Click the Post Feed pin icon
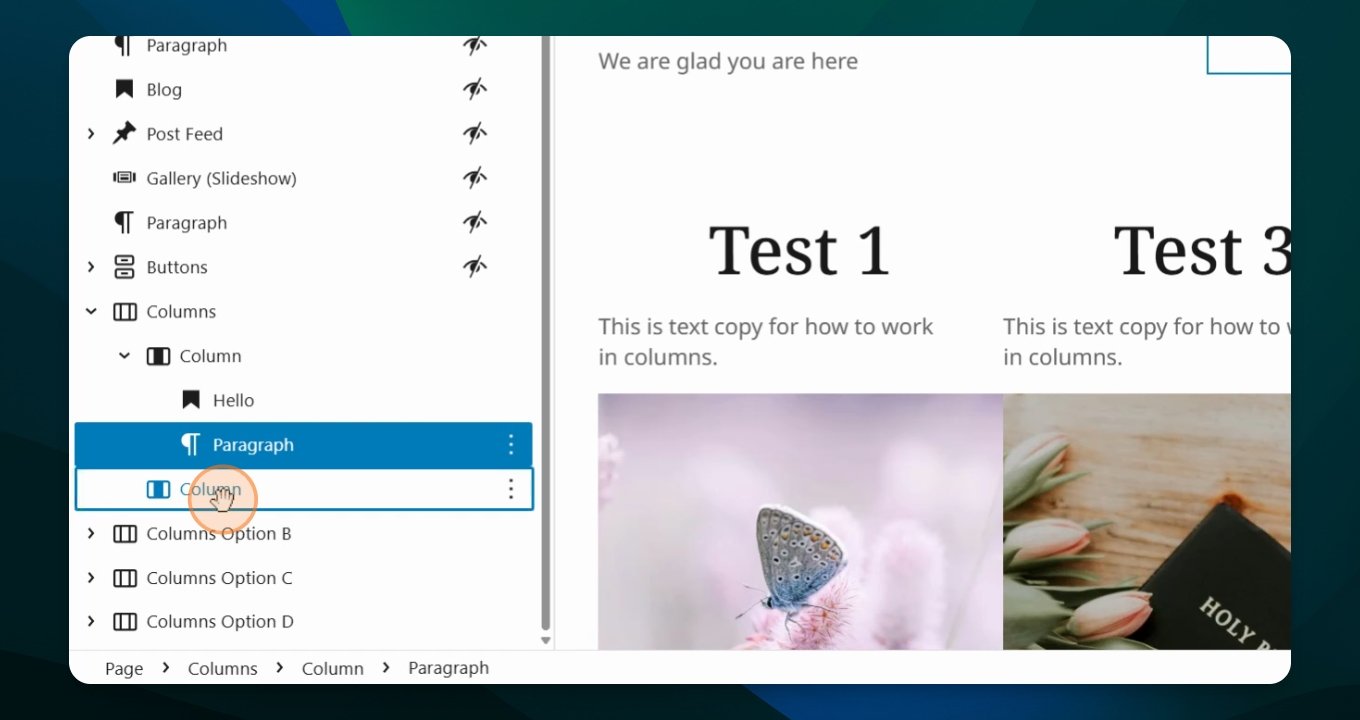Screen dimensions: 1360x720 click(124, 133)
